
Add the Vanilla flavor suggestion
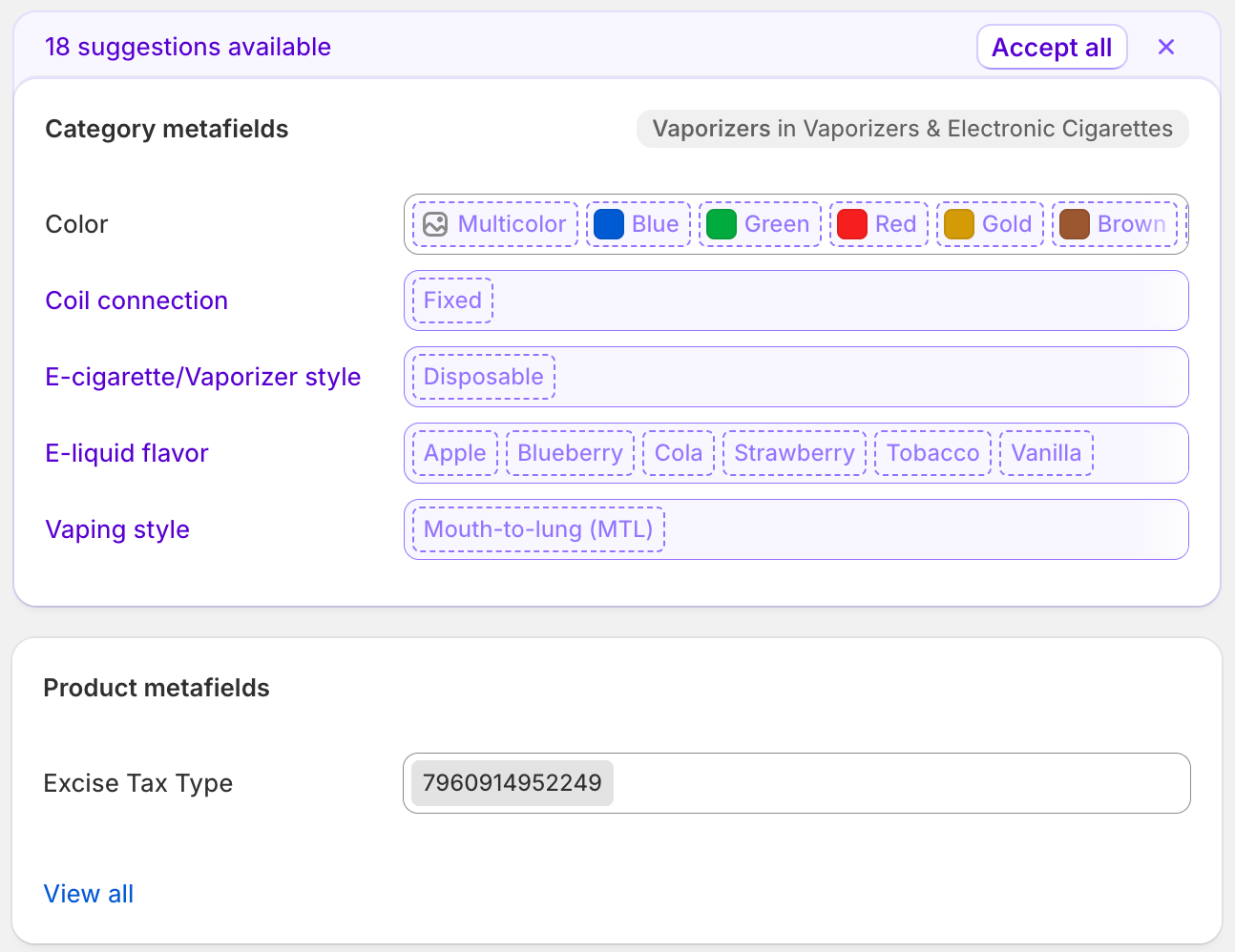[1046, 453]
